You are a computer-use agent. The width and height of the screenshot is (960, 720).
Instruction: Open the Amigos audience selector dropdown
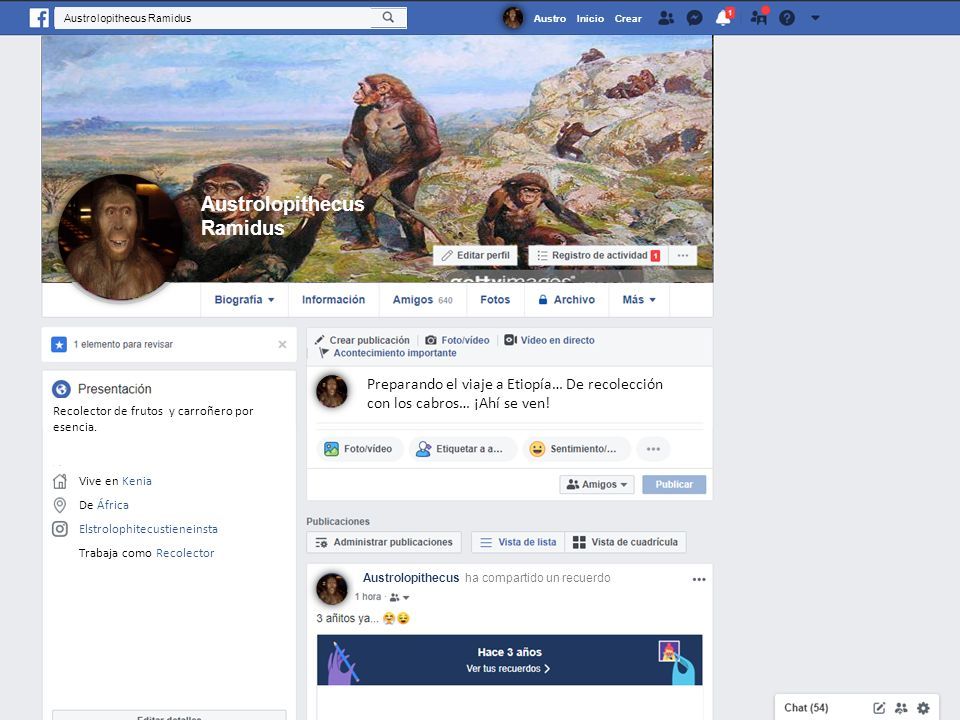tap(597, 484)
